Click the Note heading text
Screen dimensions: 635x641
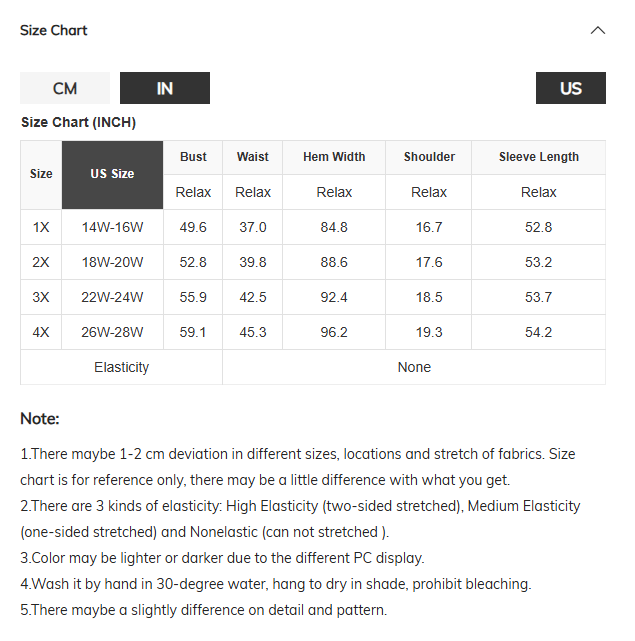40,419
